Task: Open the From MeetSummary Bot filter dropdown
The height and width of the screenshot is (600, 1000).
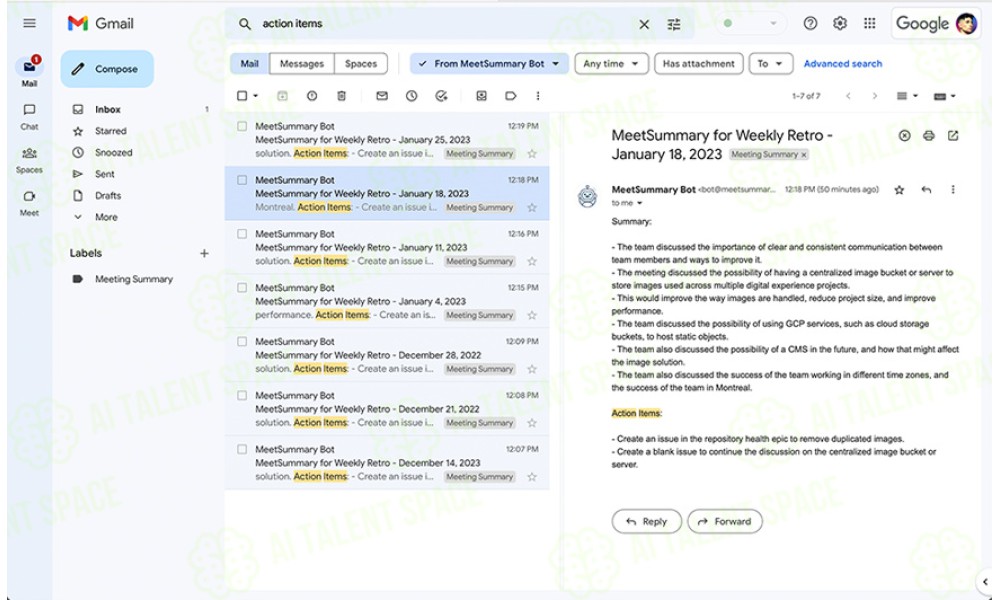Action: (489, 64)
